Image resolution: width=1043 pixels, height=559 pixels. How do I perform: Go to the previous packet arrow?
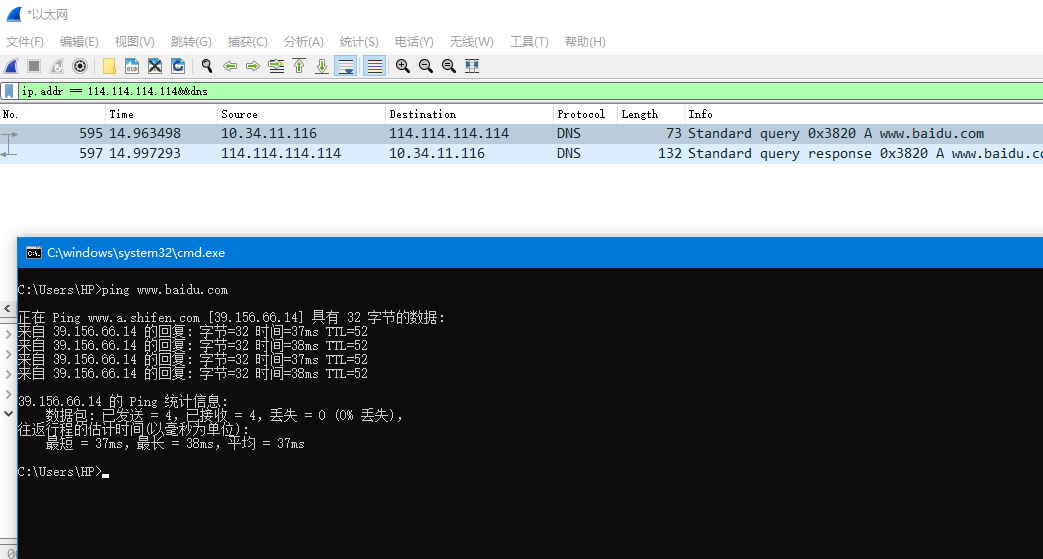coord(230,66)
